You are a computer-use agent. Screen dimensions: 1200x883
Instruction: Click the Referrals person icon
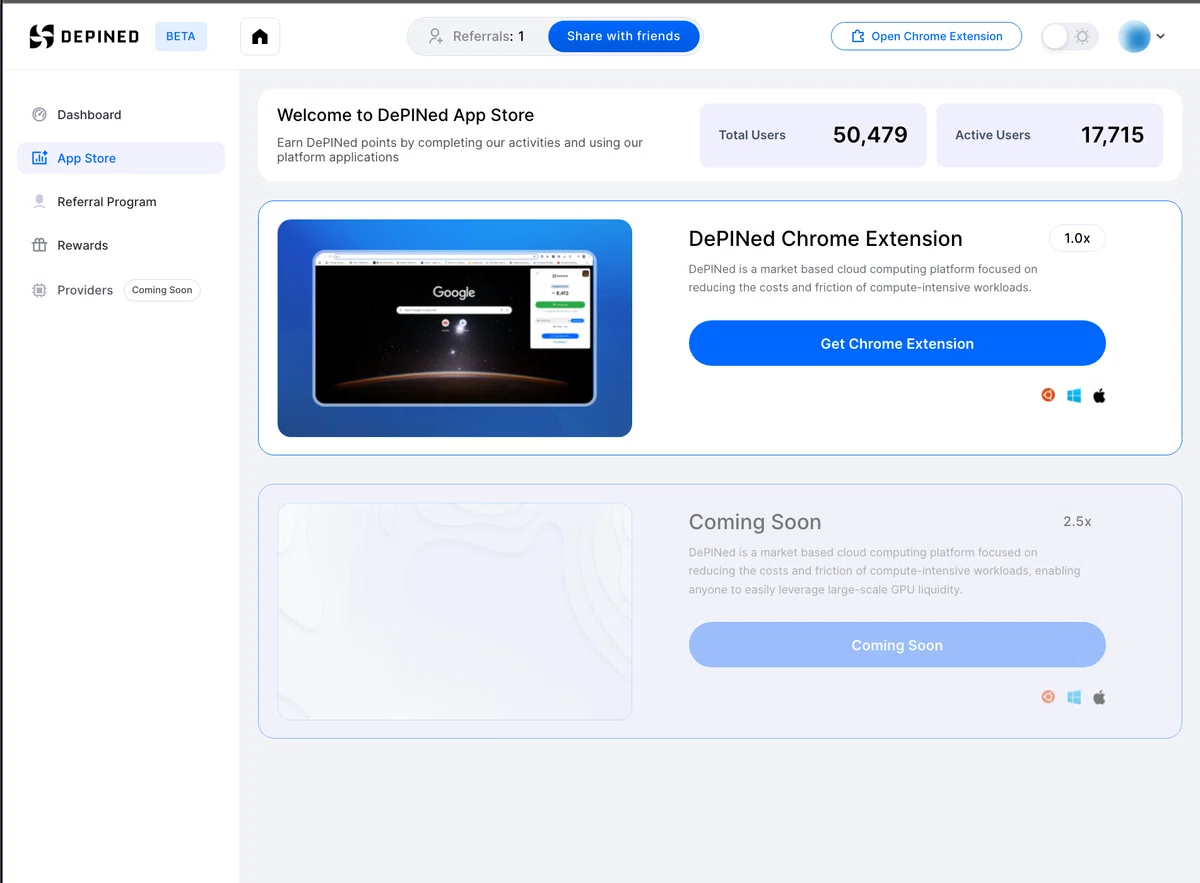435,36
